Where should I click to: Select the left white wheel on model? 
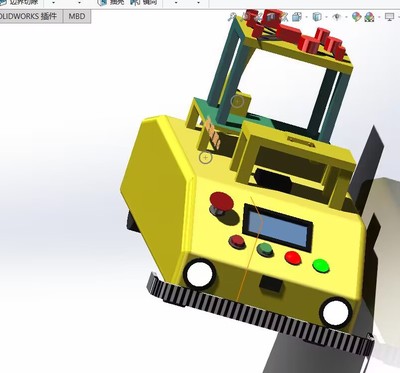[x=200, y=274]
